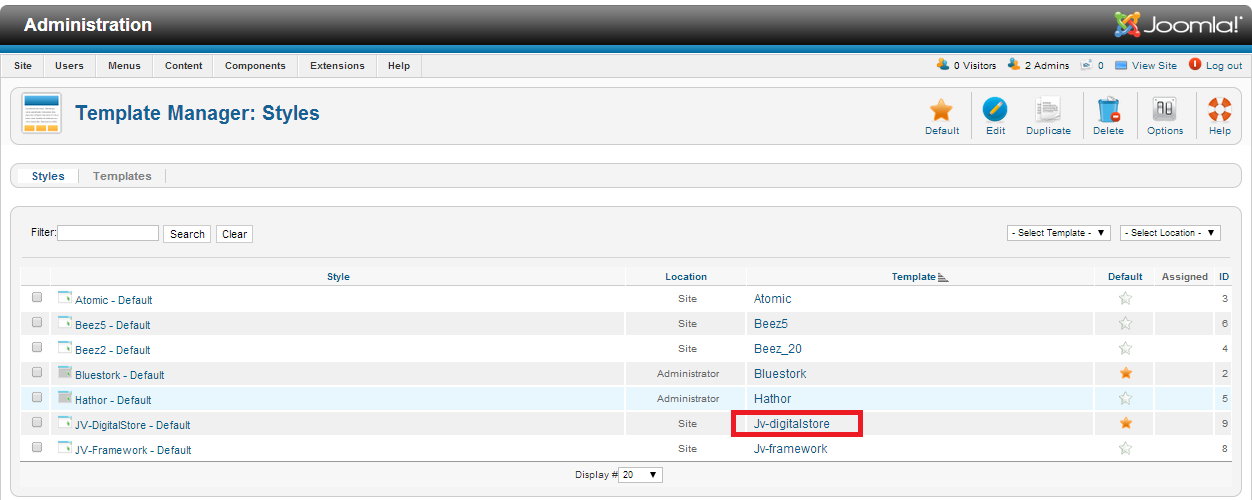
Task: Click the Template column sort arrow icon
Action: tap(943, 277)
